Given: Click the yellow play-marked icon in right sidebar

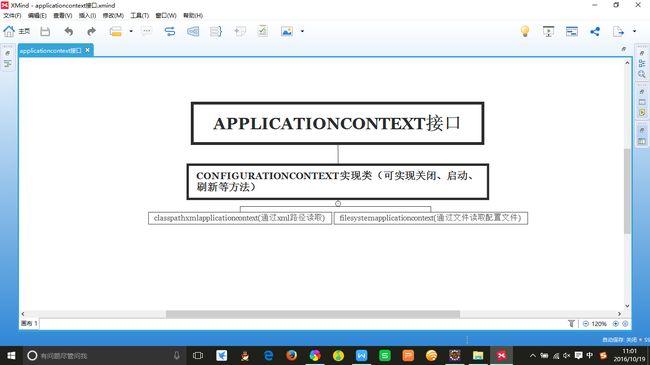Looking at the screenshot, I should pyautogui.click(x=642, y=112).
